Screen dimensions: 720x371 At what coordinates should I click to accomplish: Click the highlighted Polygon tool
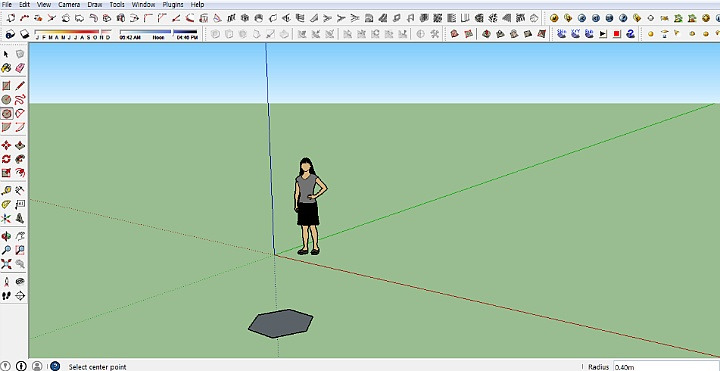(6, 113)
